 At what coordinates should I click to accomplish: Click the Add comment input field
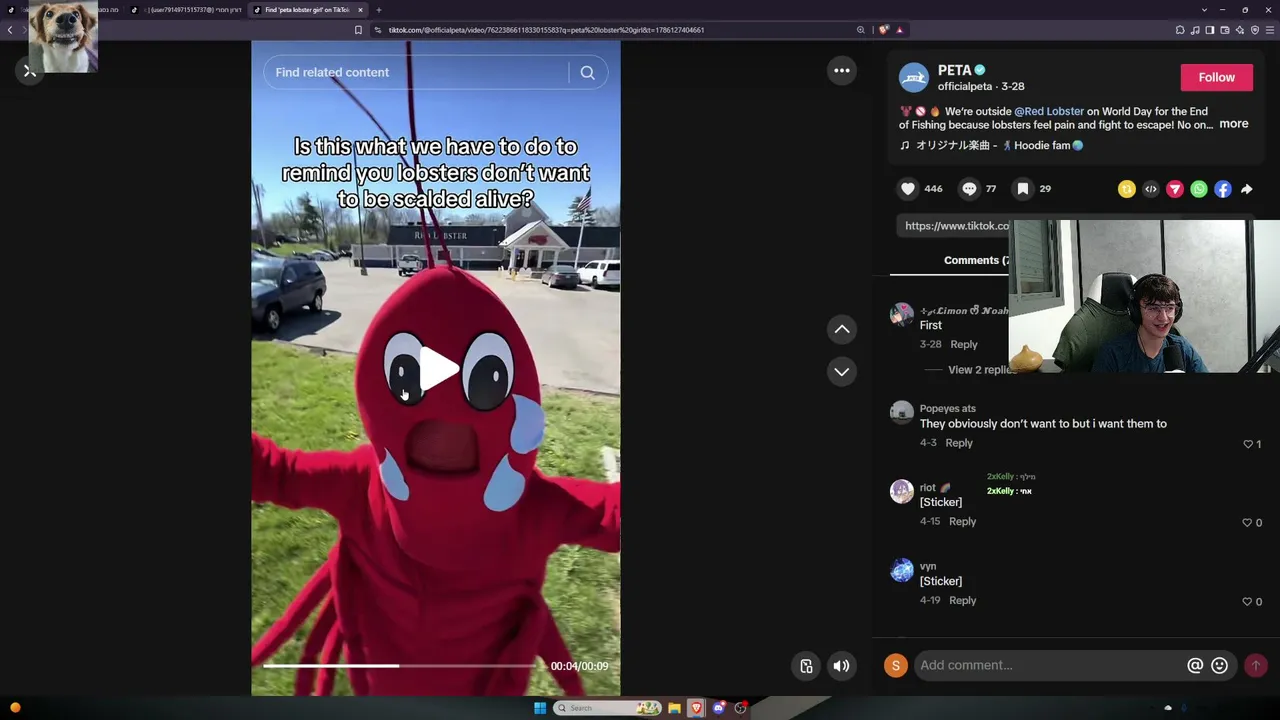click(x=1048, y=665)
